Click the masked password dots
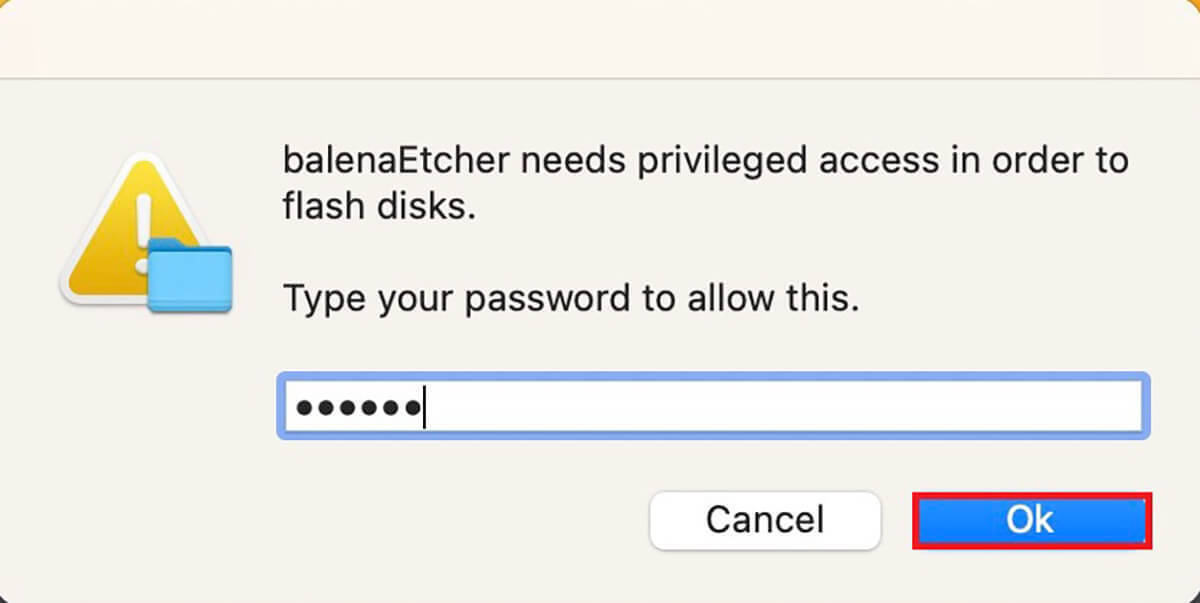The height and width of the screenshot is (603, 1200). click(x=356, y=407)
